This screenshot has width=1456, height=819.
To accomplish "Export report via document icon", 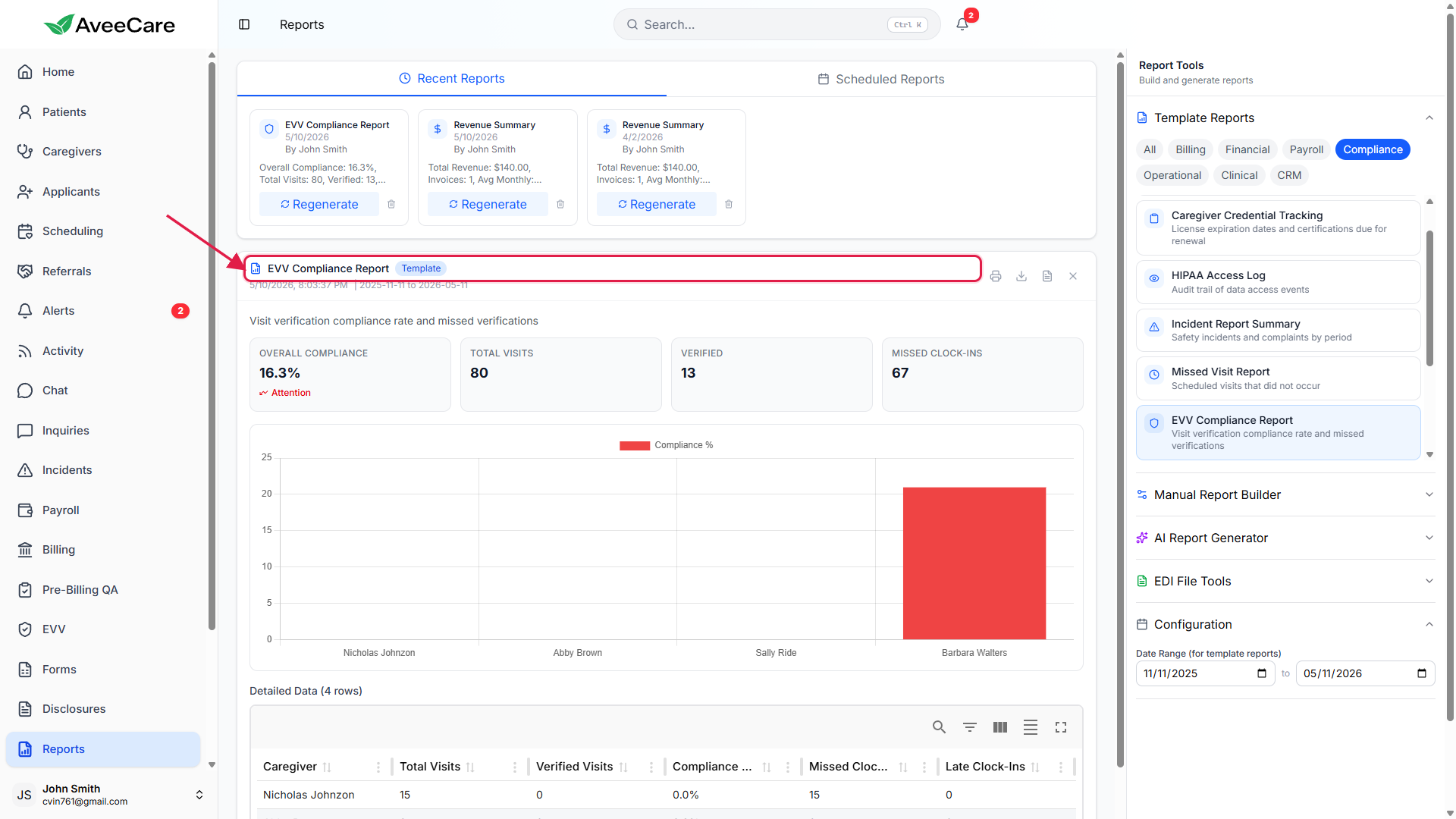I will 1047,276.
